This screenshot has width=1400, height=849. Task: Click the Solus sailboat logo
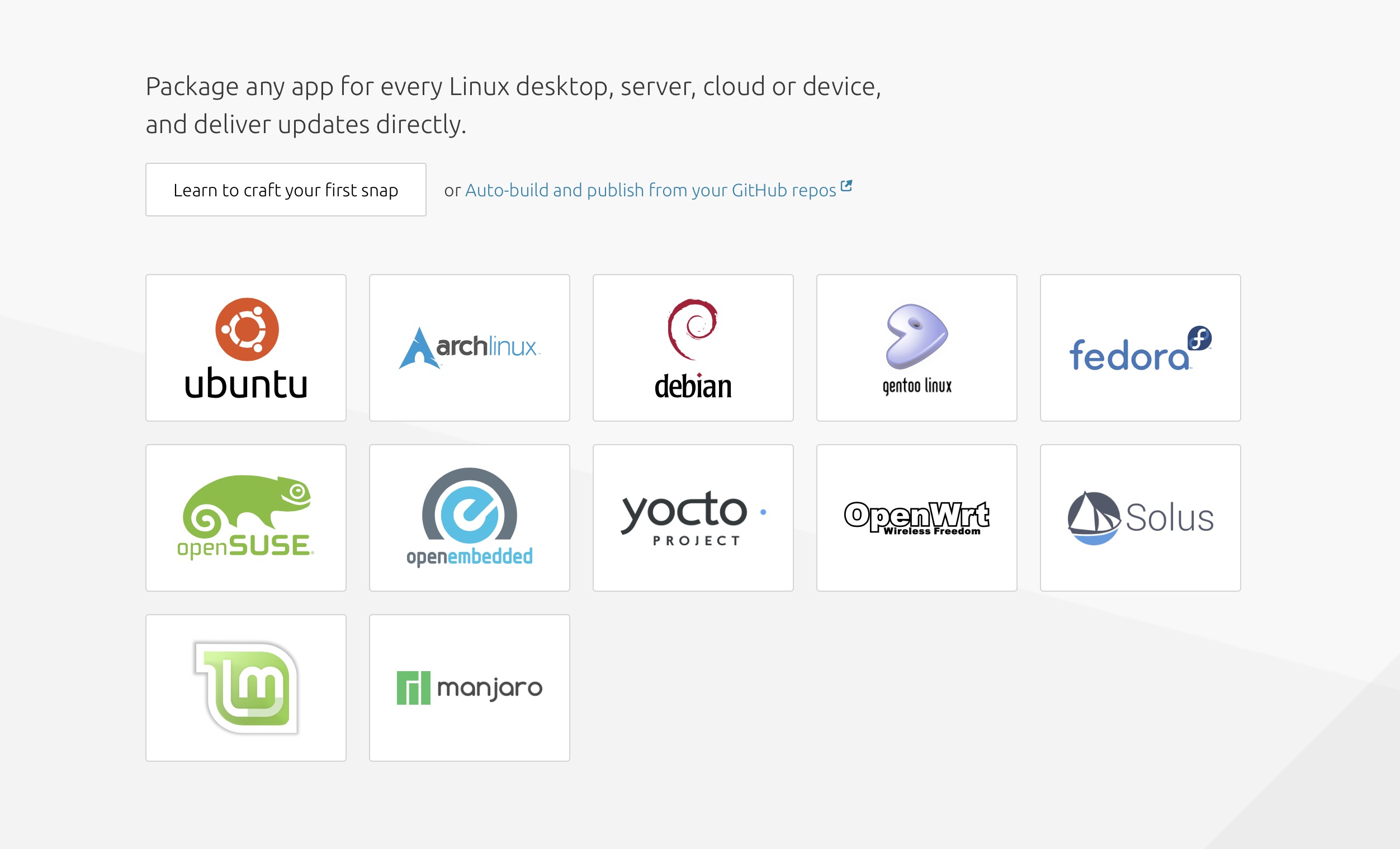1140,516
